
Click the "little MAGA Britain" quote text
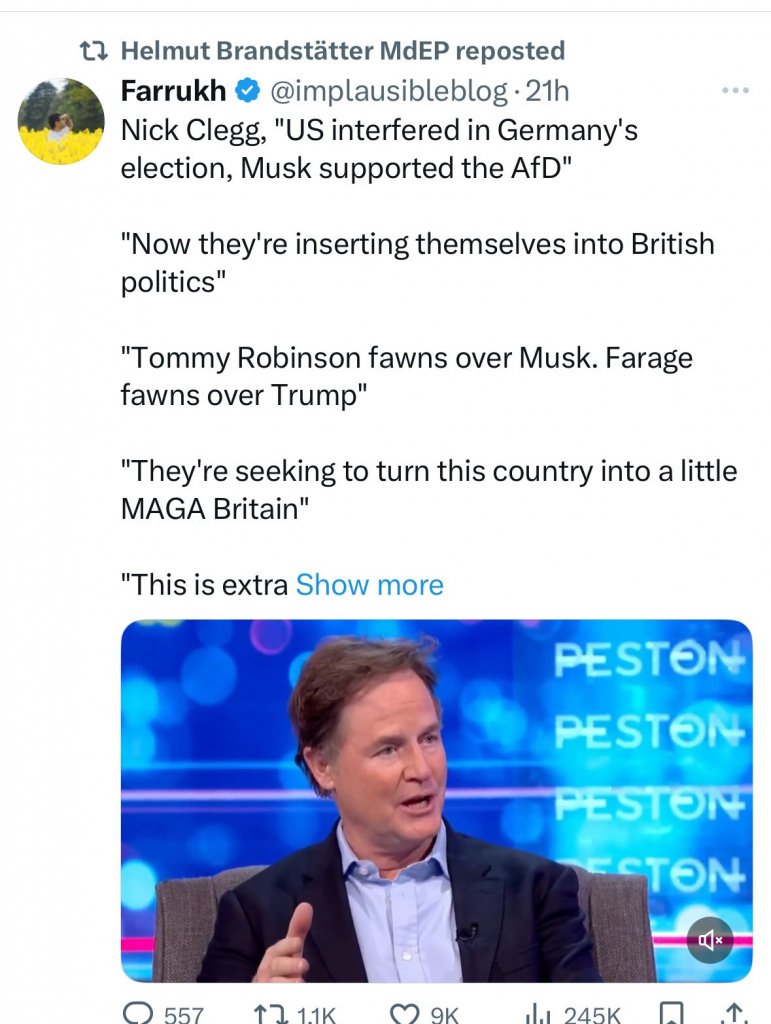[428, 490]
